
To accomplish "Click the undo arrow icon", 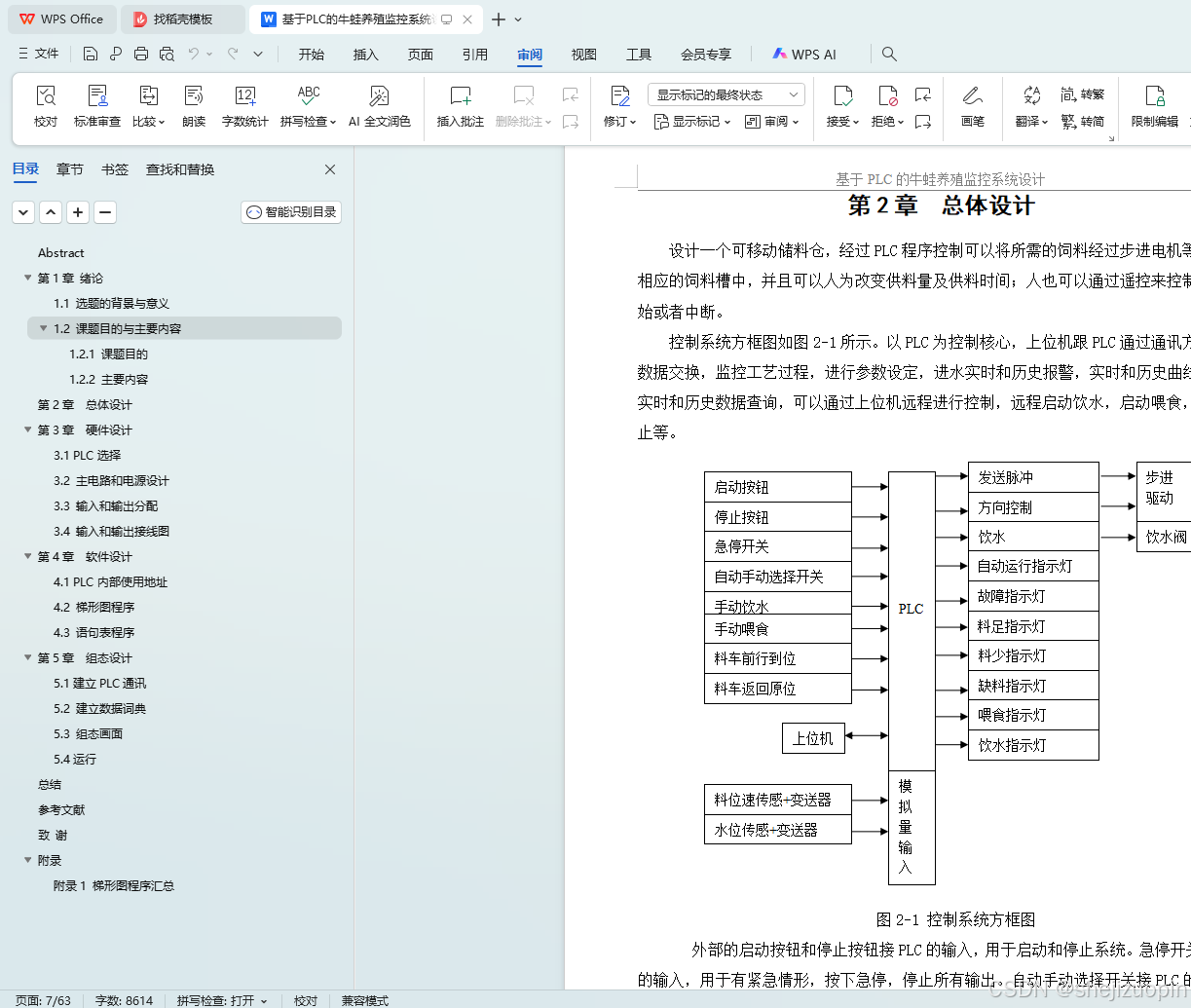I will click(x=194, y=54).
